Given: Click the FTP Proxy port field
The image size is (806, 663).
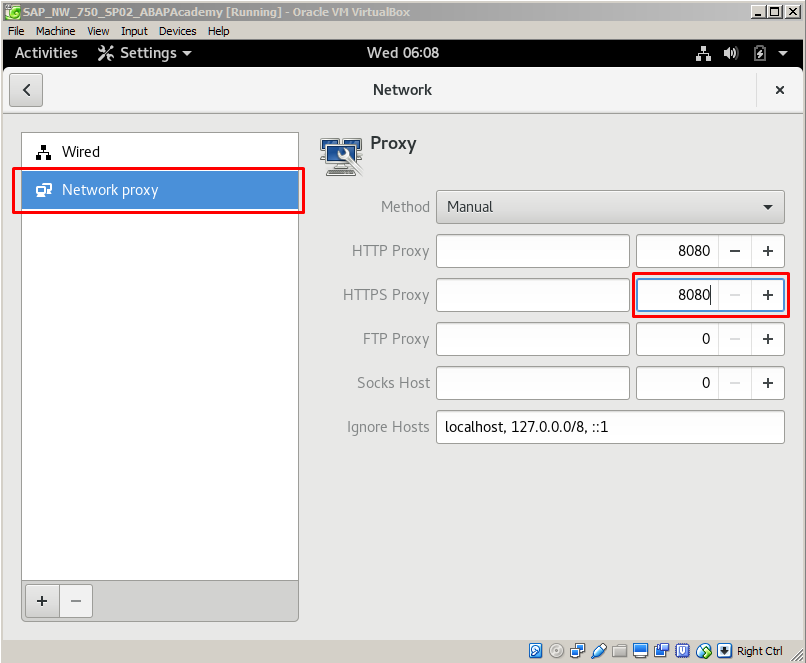Looking at the screenshot, I should coord(677,339).
